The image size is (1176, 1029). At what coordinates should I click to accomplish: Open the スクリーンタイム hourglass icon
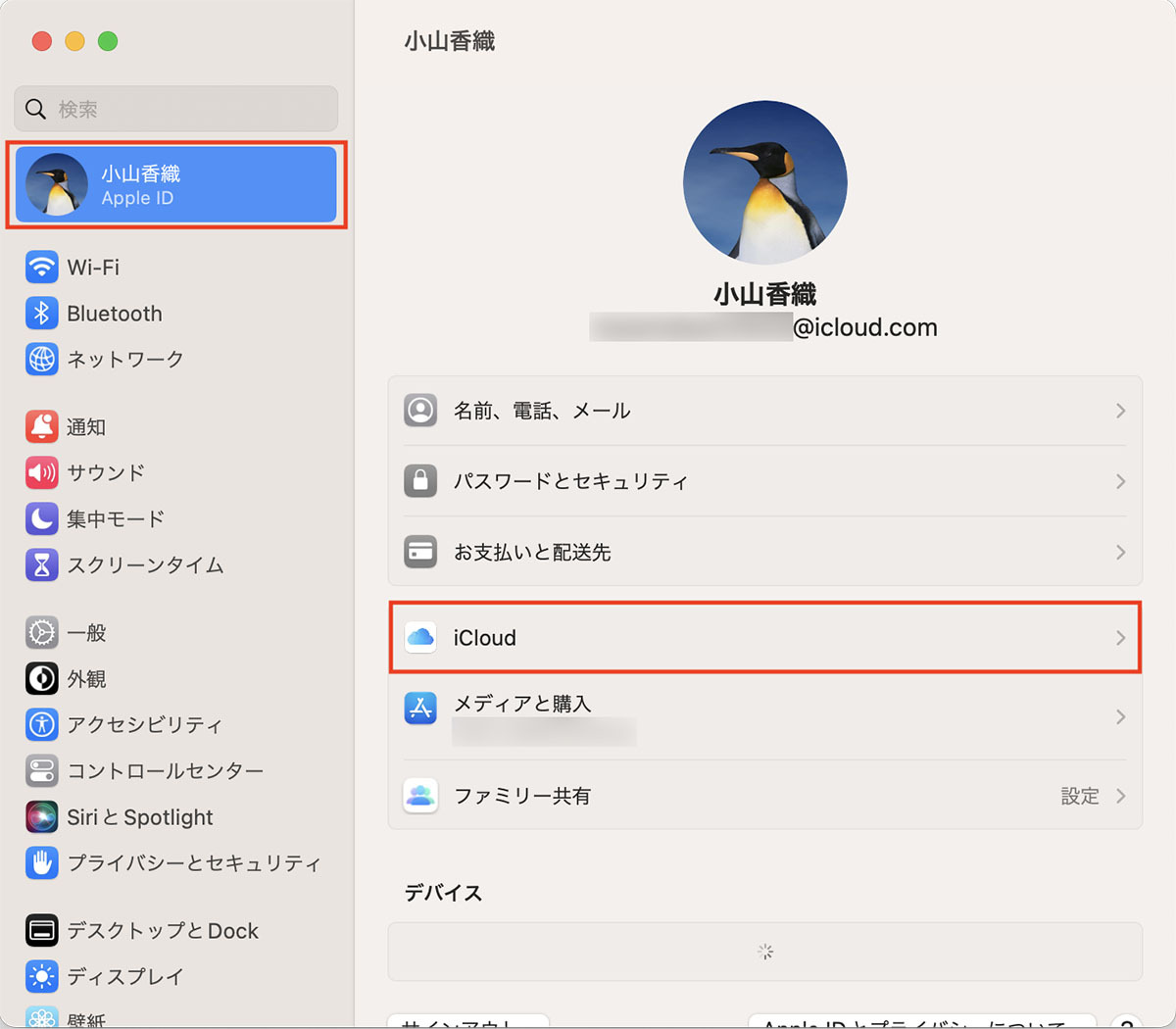(41, 564)
